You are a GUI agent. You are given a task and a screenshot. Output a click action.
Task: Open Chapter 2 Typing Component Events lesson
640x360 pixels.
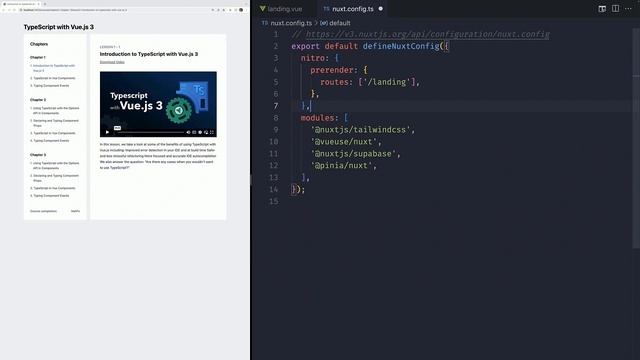coord(50,141)
